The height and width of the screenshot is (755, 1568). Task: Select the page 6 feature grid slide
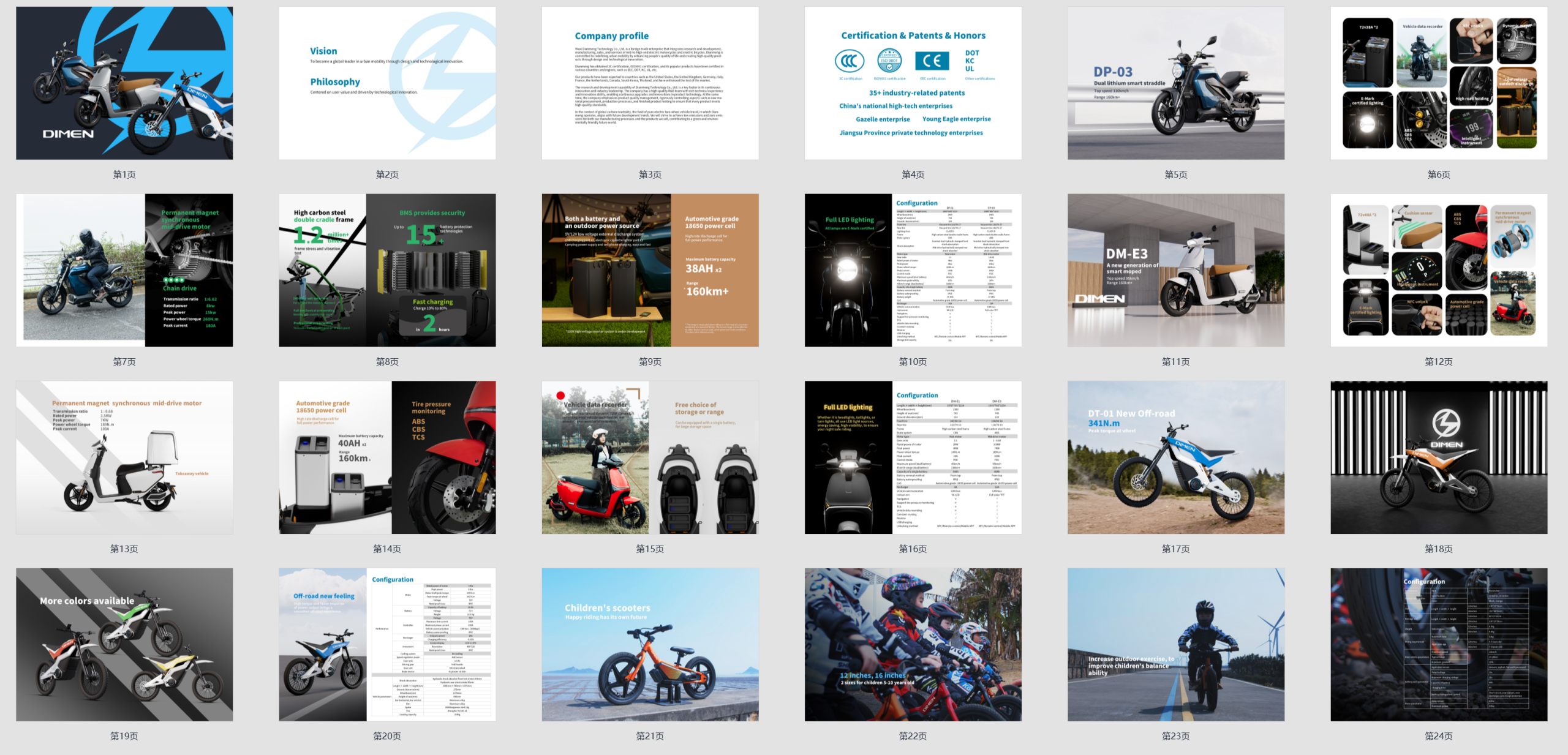tap(1438, 83)
